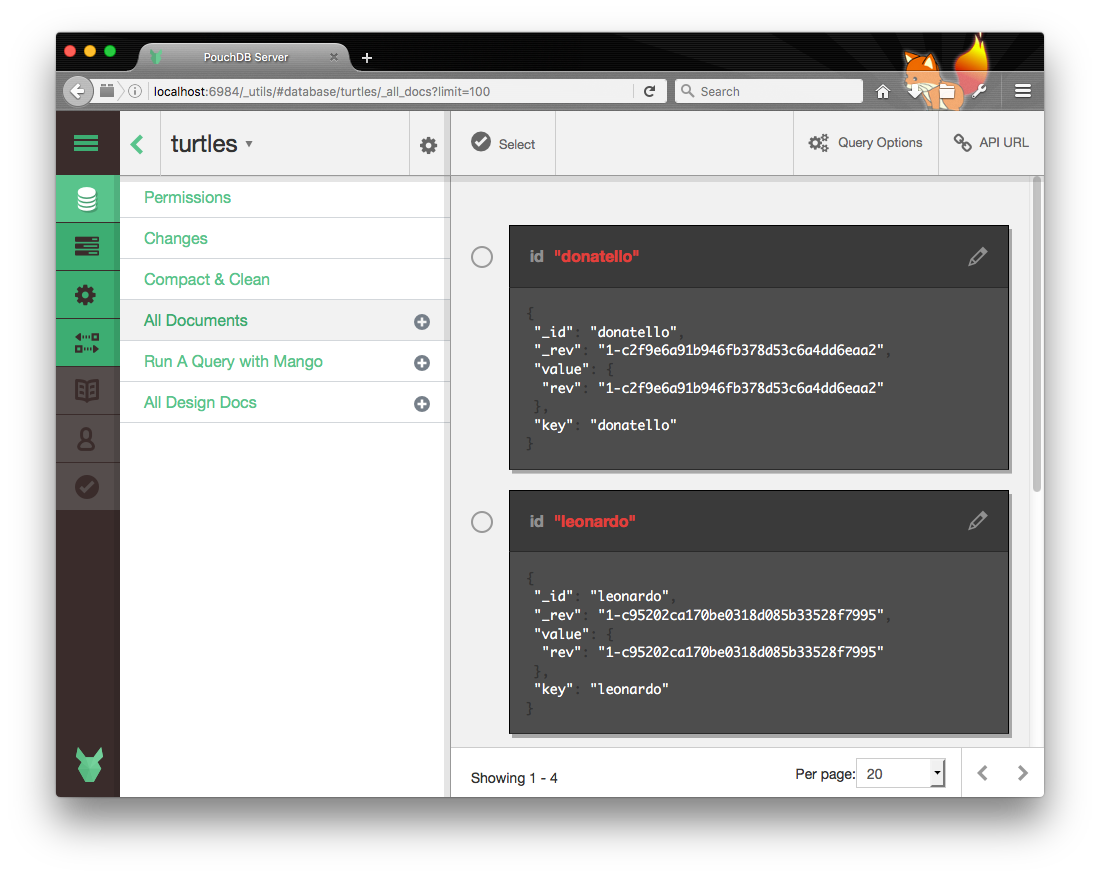The image size is (1100, 877).
Task: Toggle the Select all documents button
Action: point(503,143)
